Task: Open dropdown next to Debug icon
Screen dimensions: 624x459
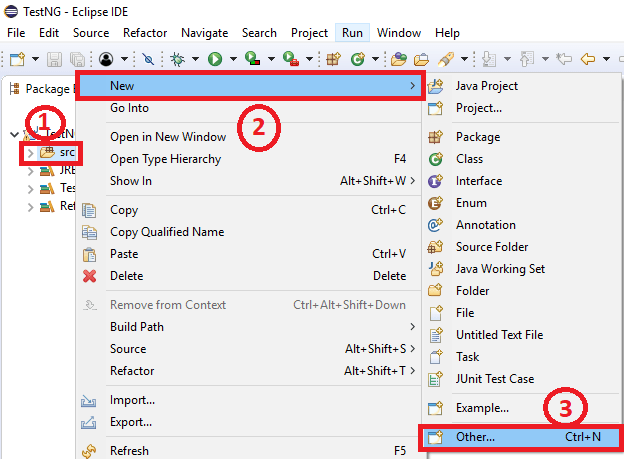Action: pyautogui.click(x=195, y=59)
